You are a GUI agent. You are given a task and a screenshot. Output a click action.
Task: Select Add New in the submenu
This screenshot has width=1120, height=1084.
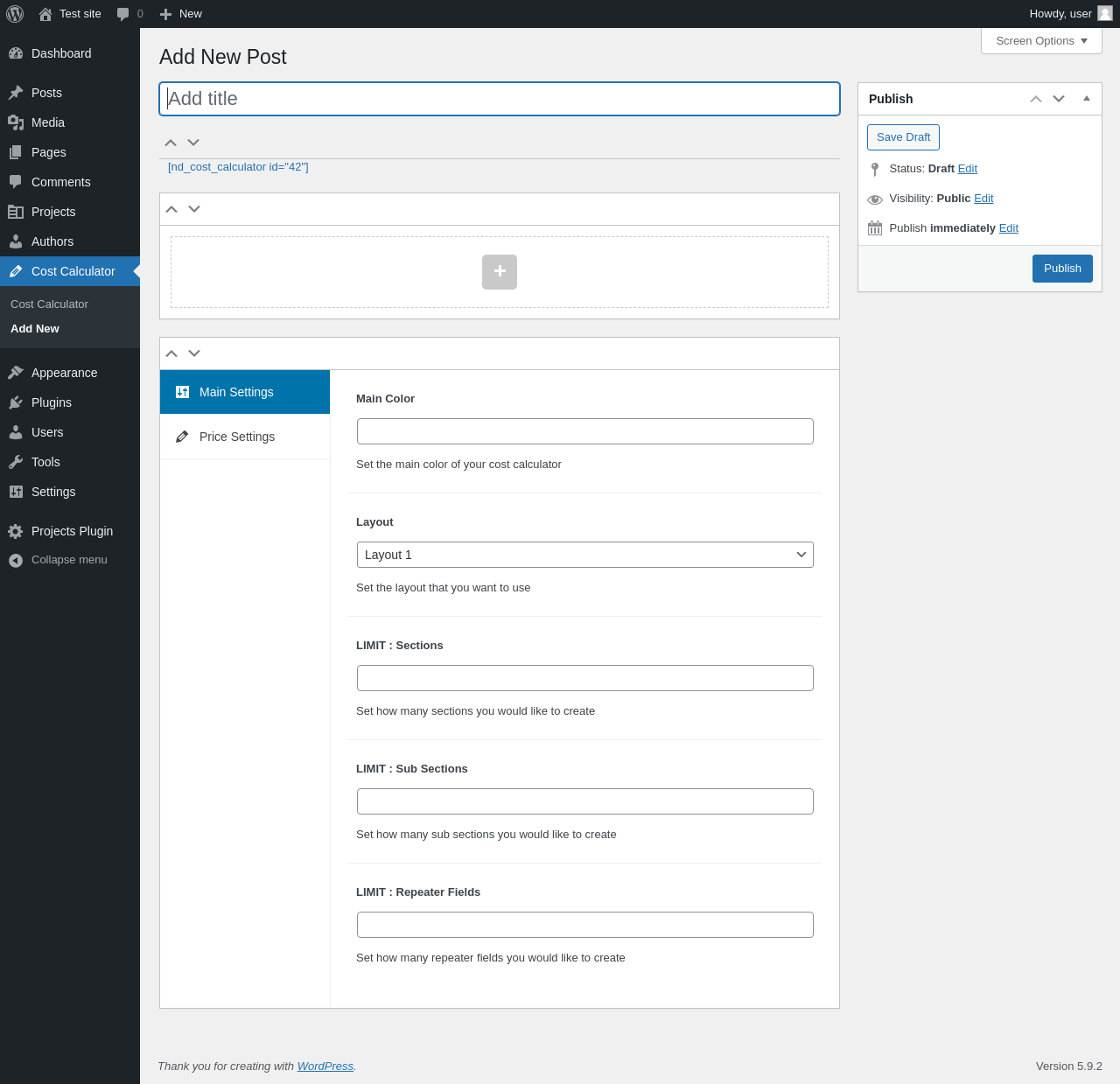pyautogui.click(x=35, y=329)
